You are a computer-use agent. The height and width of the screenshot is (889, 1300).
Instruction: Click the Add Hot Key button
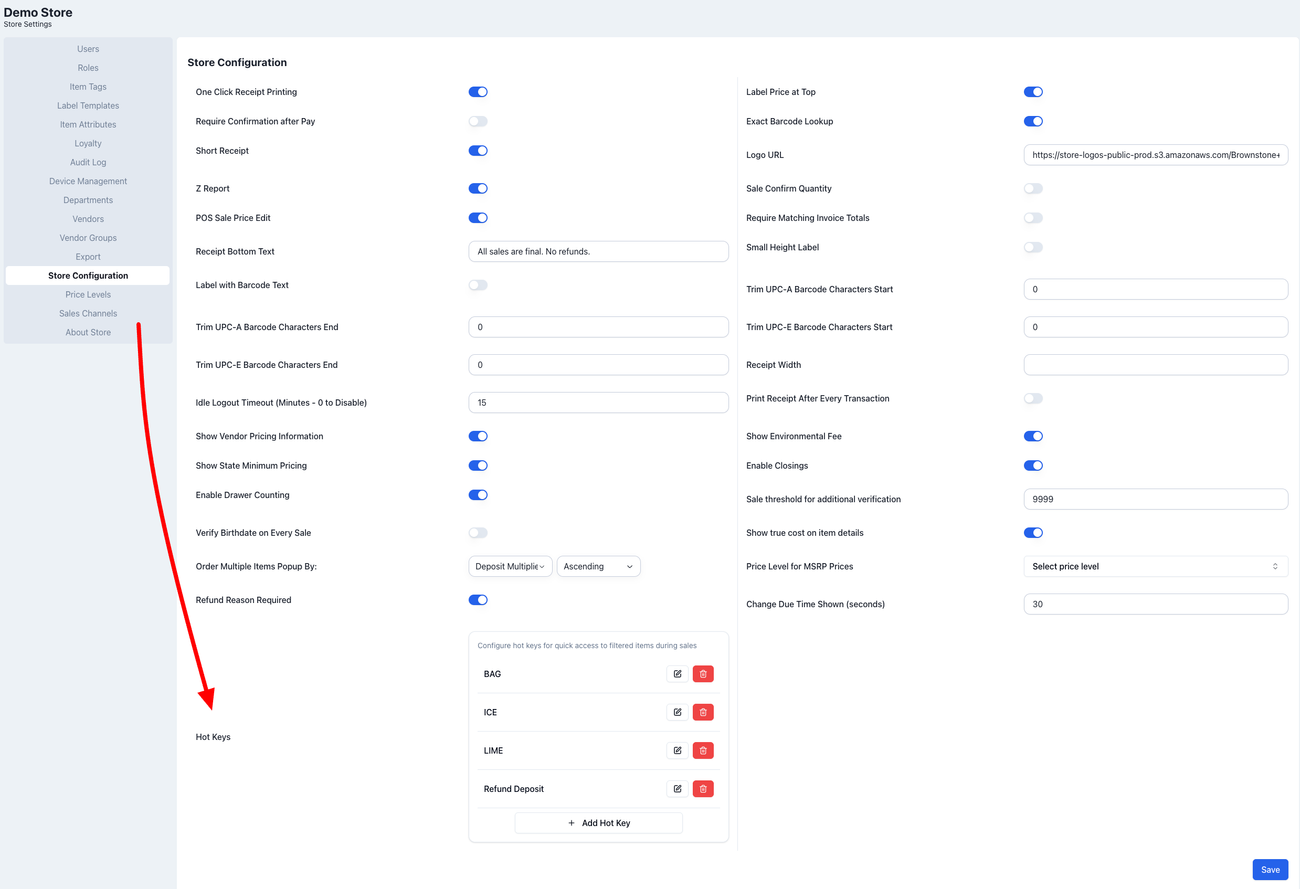tap(598, 823)
